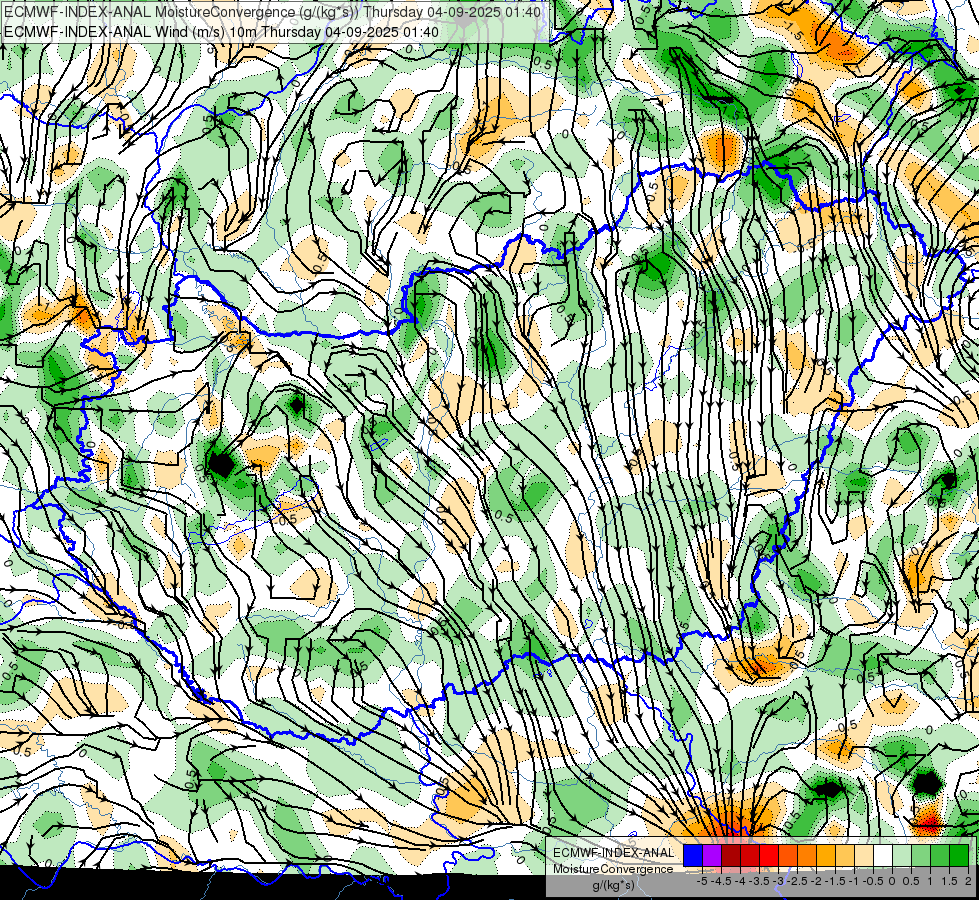Pick the darkest green swatch at the legend's end
The height and width of the screenshot is (900, 979).
pyautogui.click(x=959, y=856)
